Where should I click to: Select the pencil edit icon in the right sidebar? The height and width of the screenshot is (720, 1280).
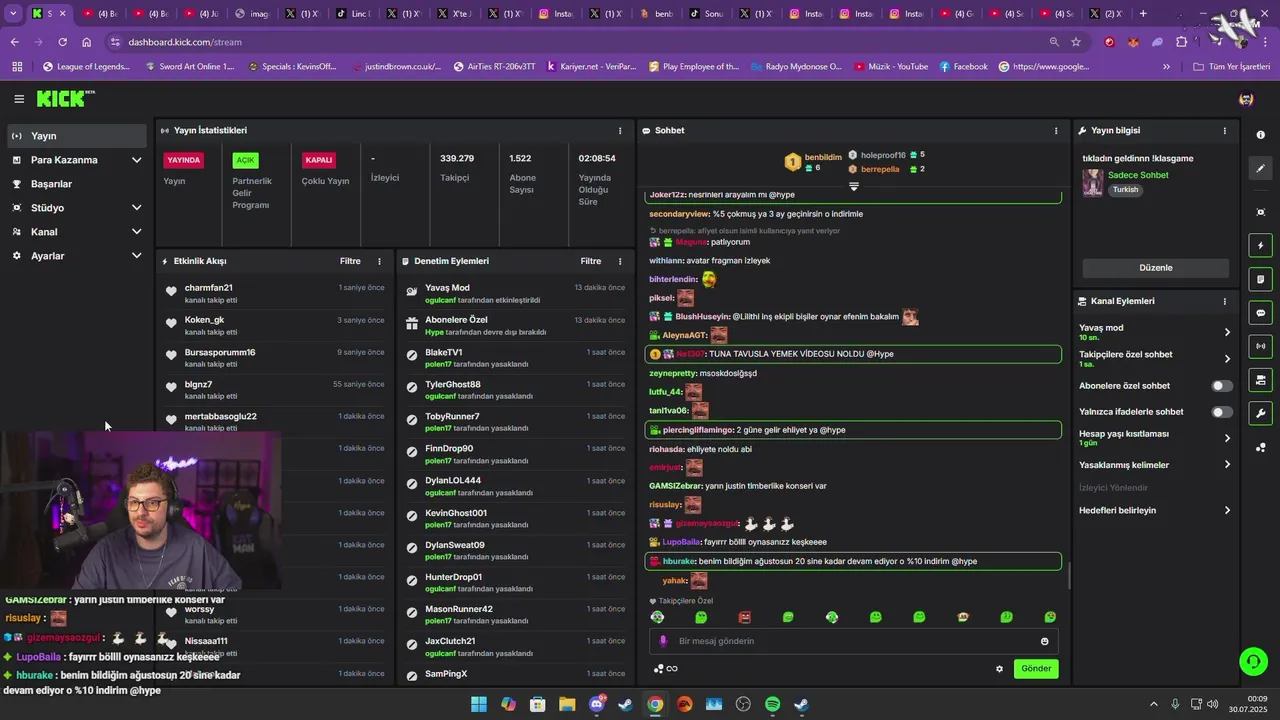[1260, 169]
